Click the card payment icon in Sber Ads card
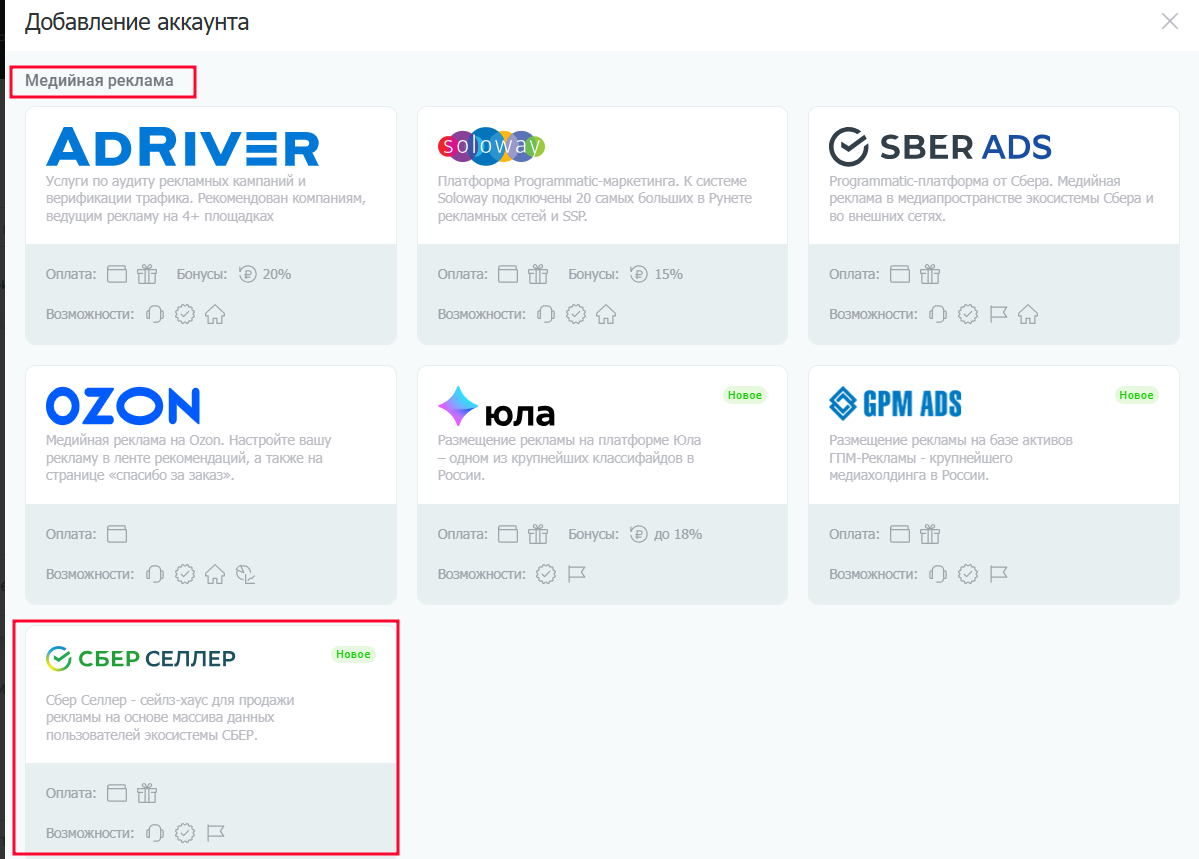This screenshot has width=1199, height=859. pyautogui.click(x=900, y=274)
